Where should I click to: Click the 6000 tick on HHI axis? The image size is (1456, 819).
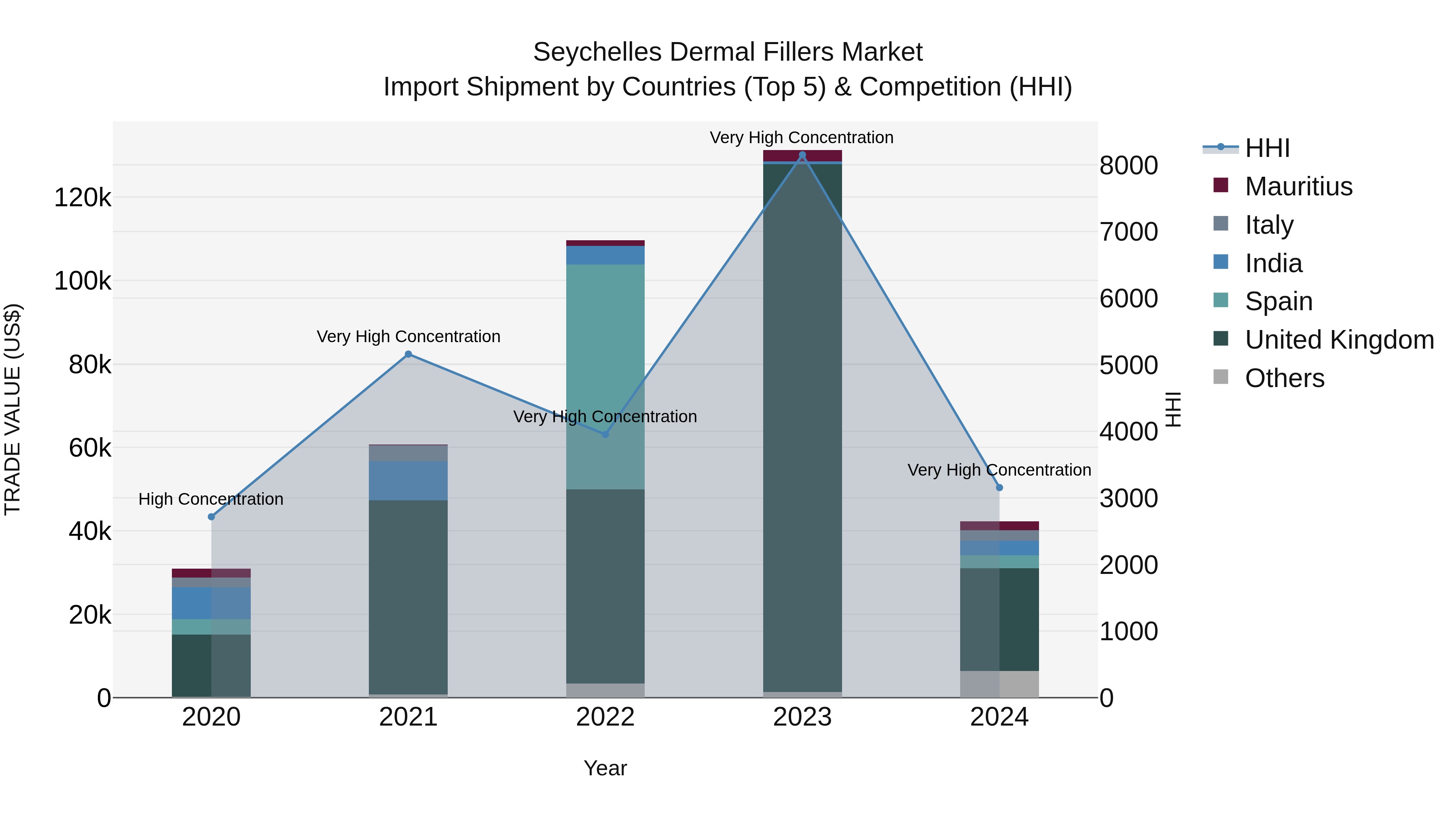(1129, 298)
